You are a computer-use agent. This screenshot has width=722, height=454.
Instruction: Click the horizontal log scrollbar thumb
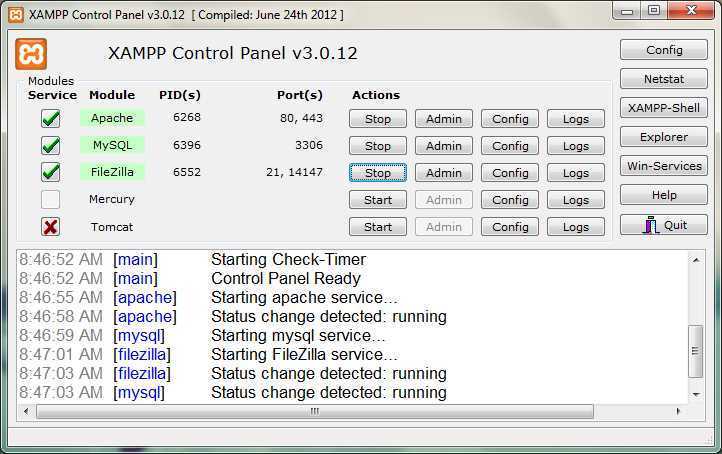(x=315, y=411)
